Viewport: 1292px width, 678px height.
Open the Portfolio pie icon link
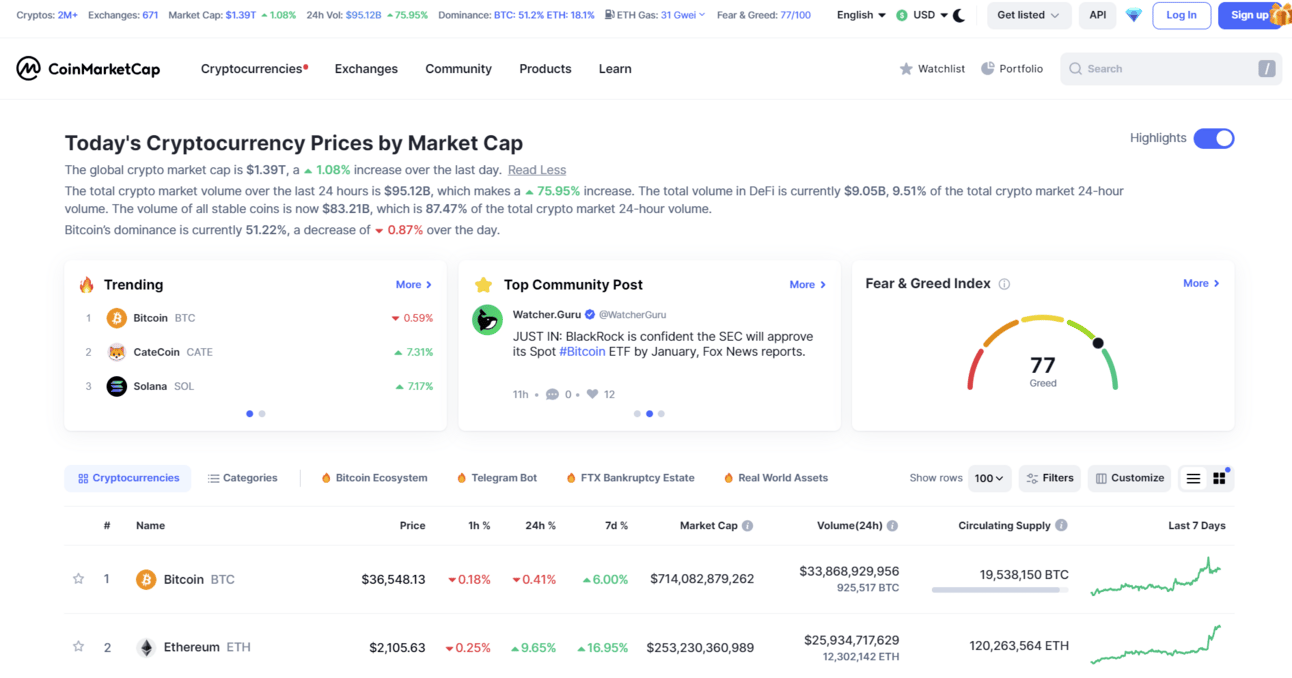point(1012,69)
